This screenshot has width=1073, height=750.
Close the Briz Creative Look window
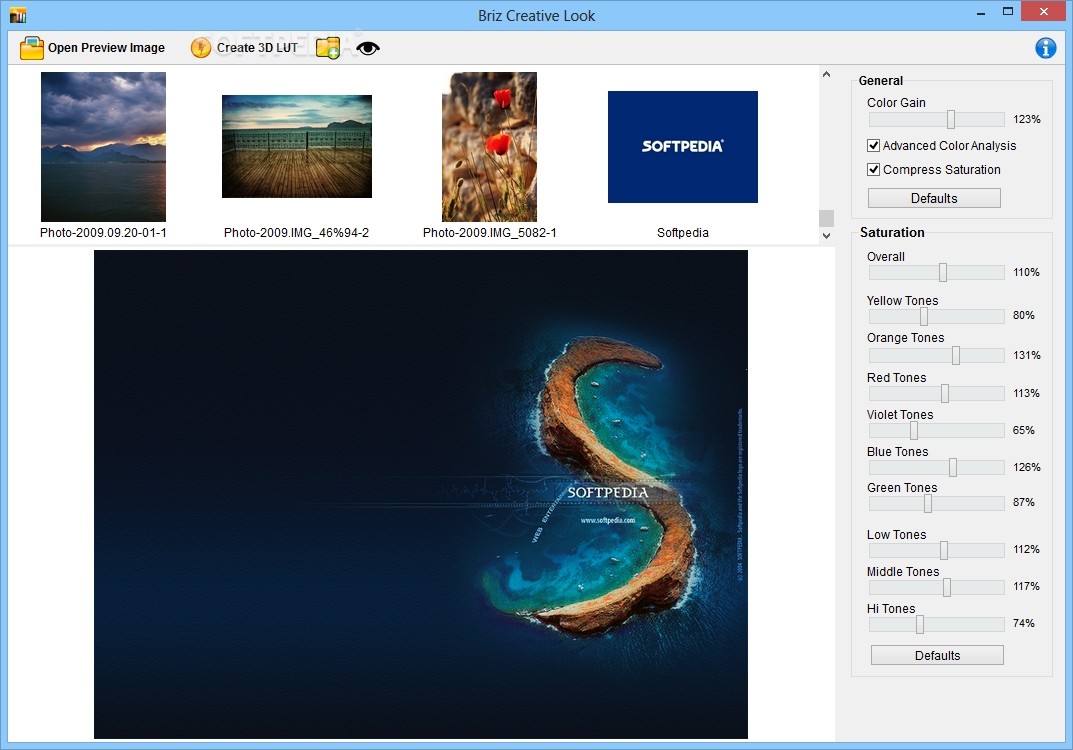(1044, 12)
